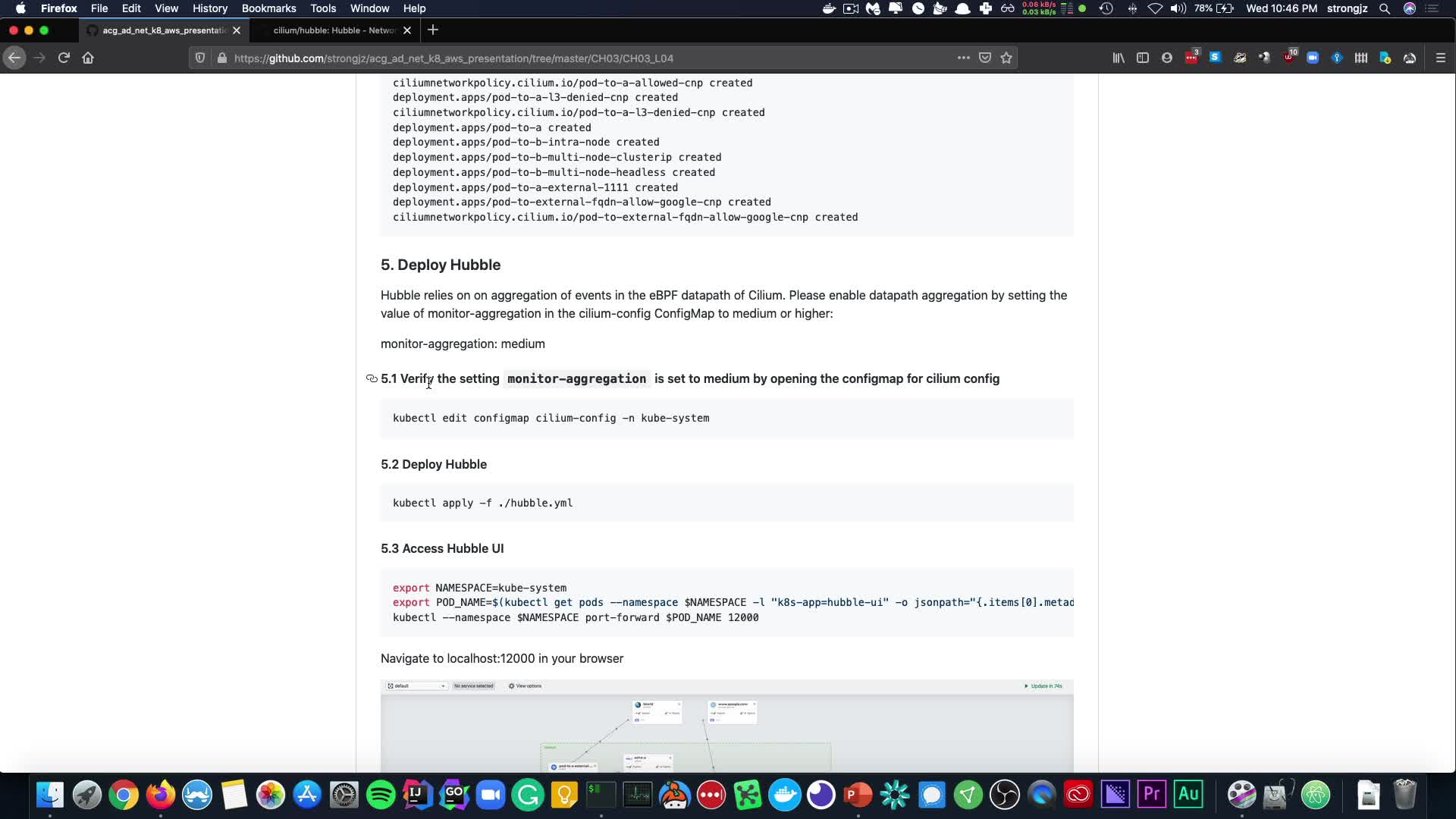
Task: Switch to the cilium/hubble tab
Action: (334, 30)
